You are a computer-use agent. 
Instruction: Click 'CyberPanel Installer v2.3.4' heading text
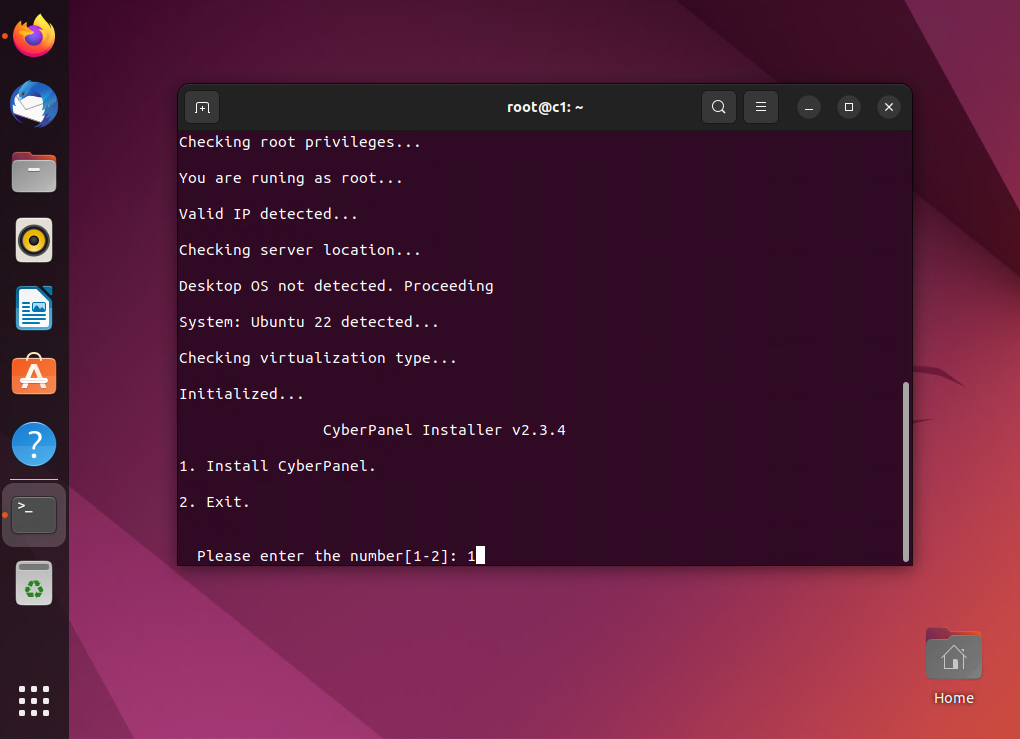(x=444, y=430)
